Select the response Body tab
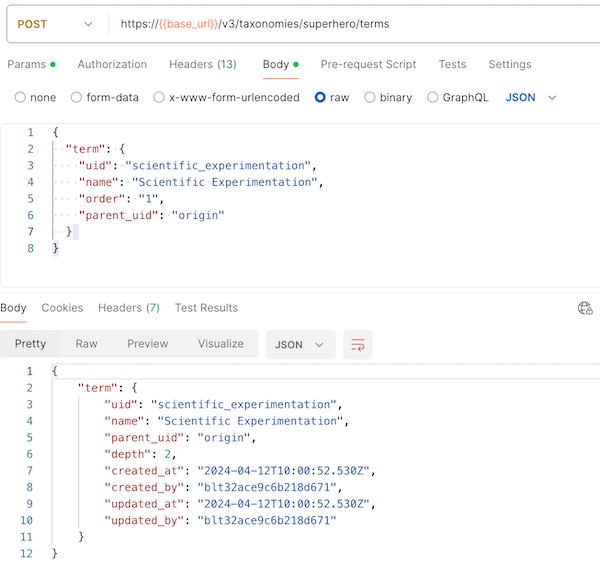The height and width of the screenshot is (579, 600). pyautogui.click(x=13, y=308)
